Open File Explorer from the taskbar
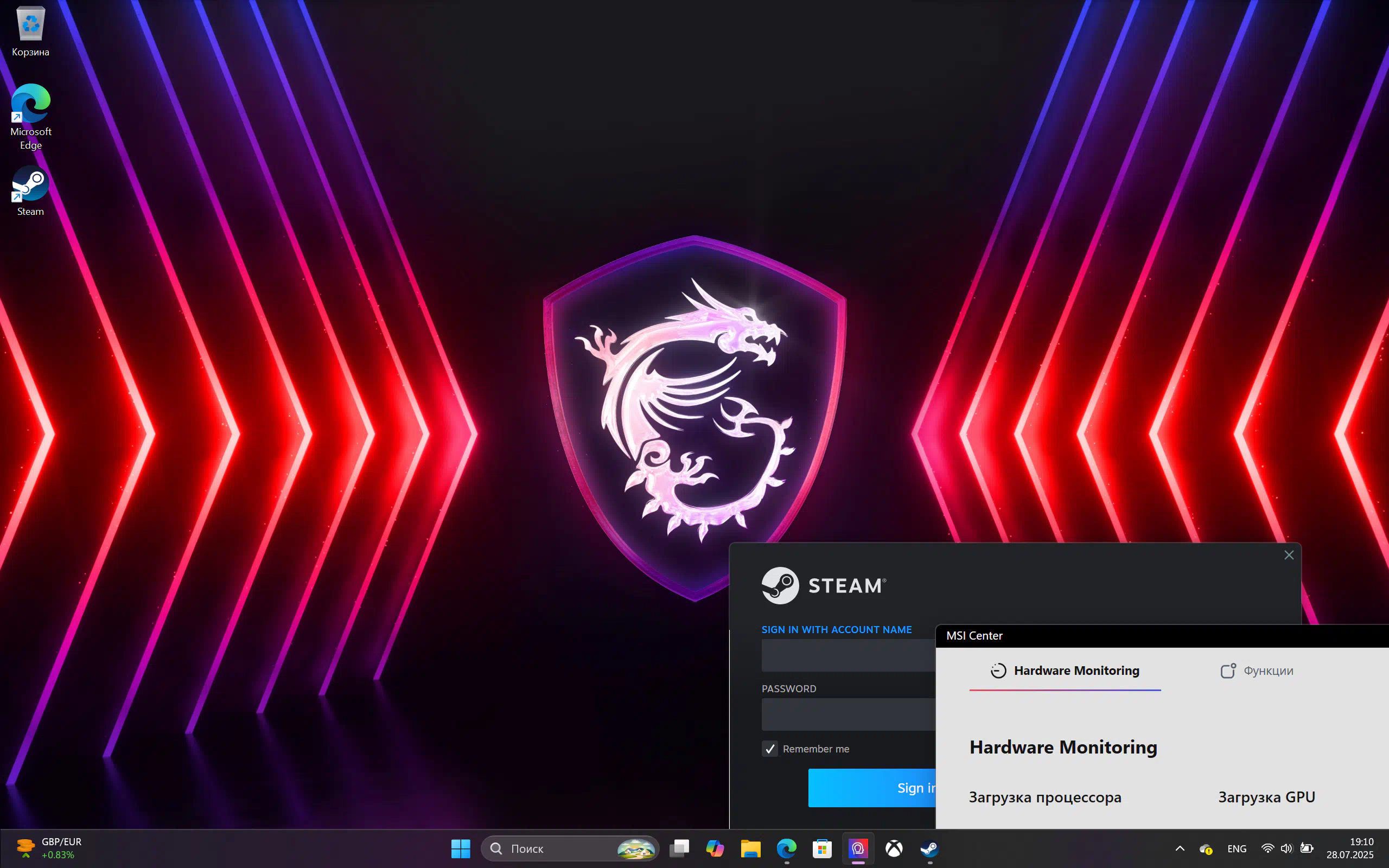The height and width of the screenshot is (868, 1389). coord(751,848)
